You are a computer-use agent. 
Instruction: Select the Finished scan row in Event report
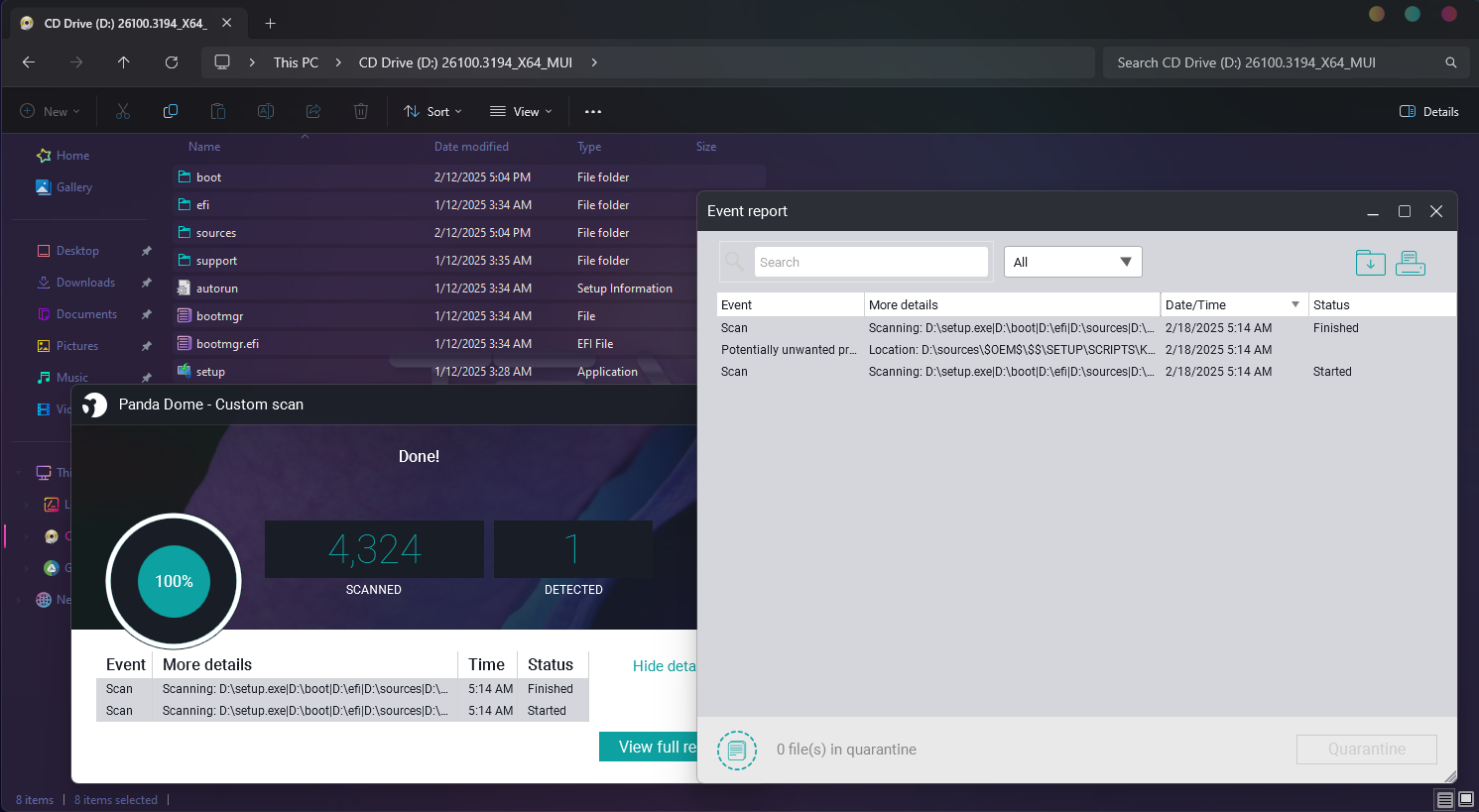[1086, 328]
